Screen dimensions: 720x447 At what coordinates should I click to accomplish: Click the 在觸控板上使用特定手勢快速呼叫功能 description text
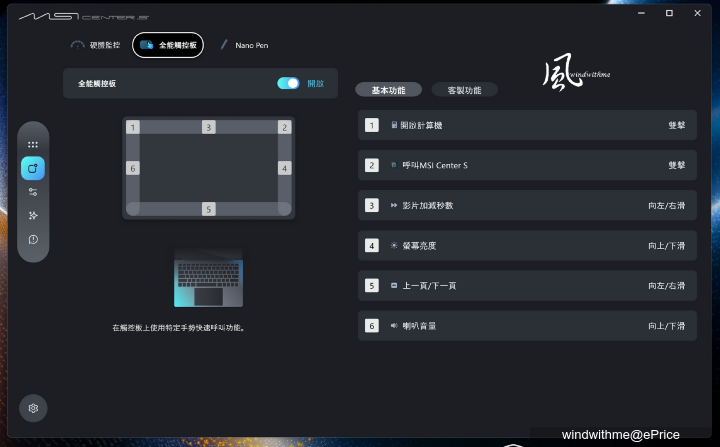179,328
